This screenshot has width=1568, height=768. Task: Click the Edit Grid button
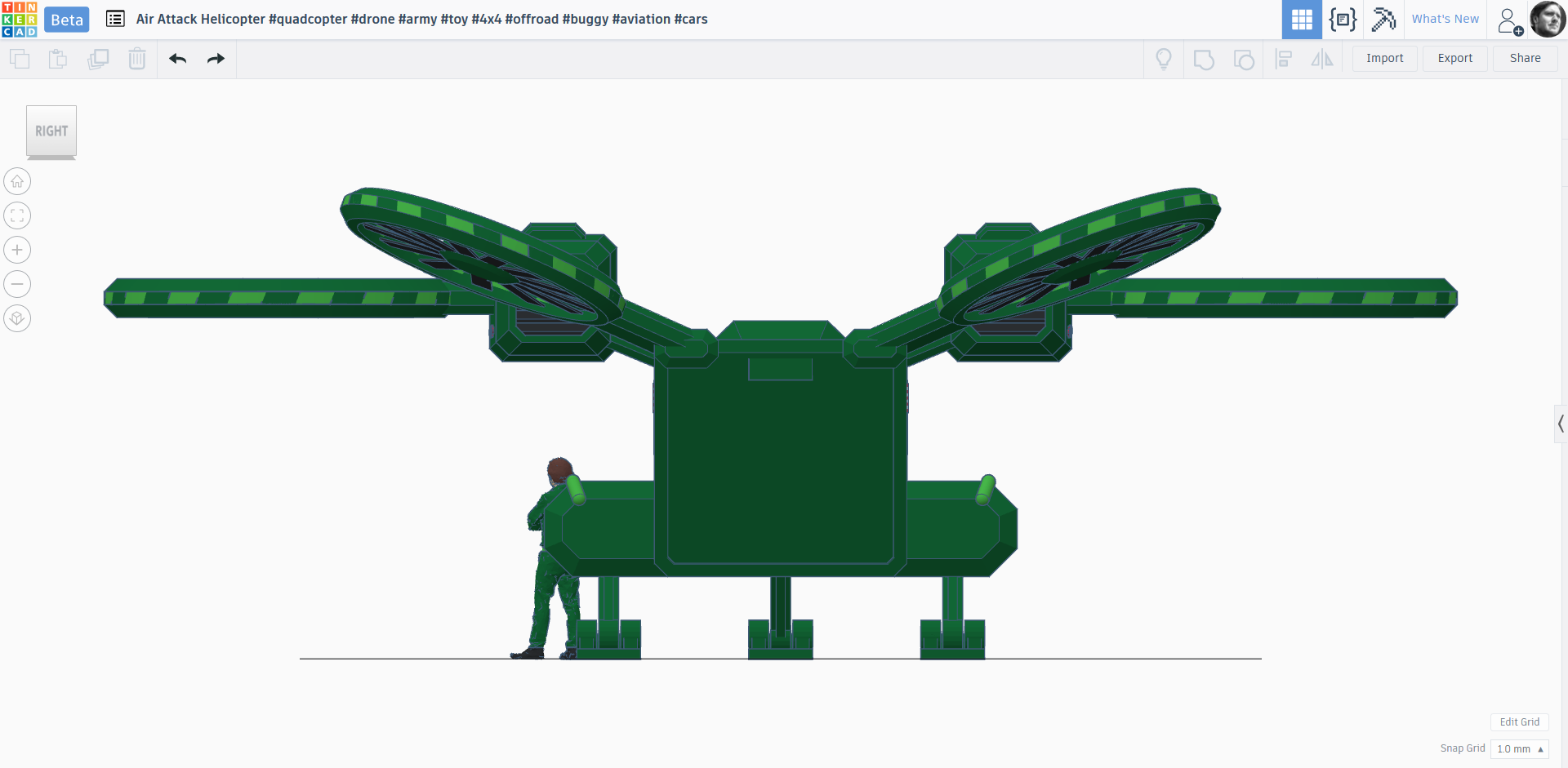pyautogui.click(x=1519, y=722)
